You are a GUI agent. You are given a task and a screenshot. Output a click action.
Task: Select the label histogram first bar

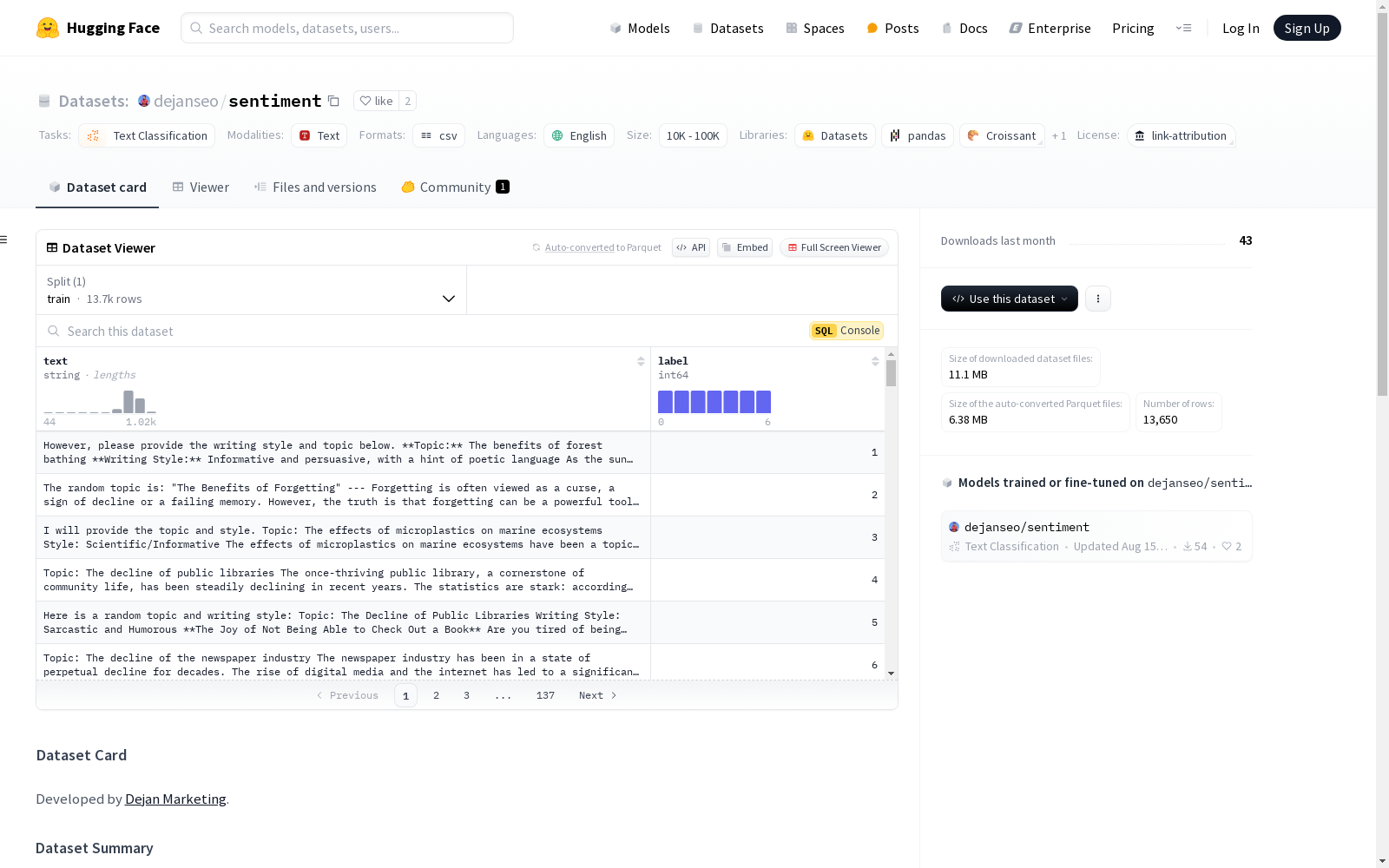coord(665,402)
